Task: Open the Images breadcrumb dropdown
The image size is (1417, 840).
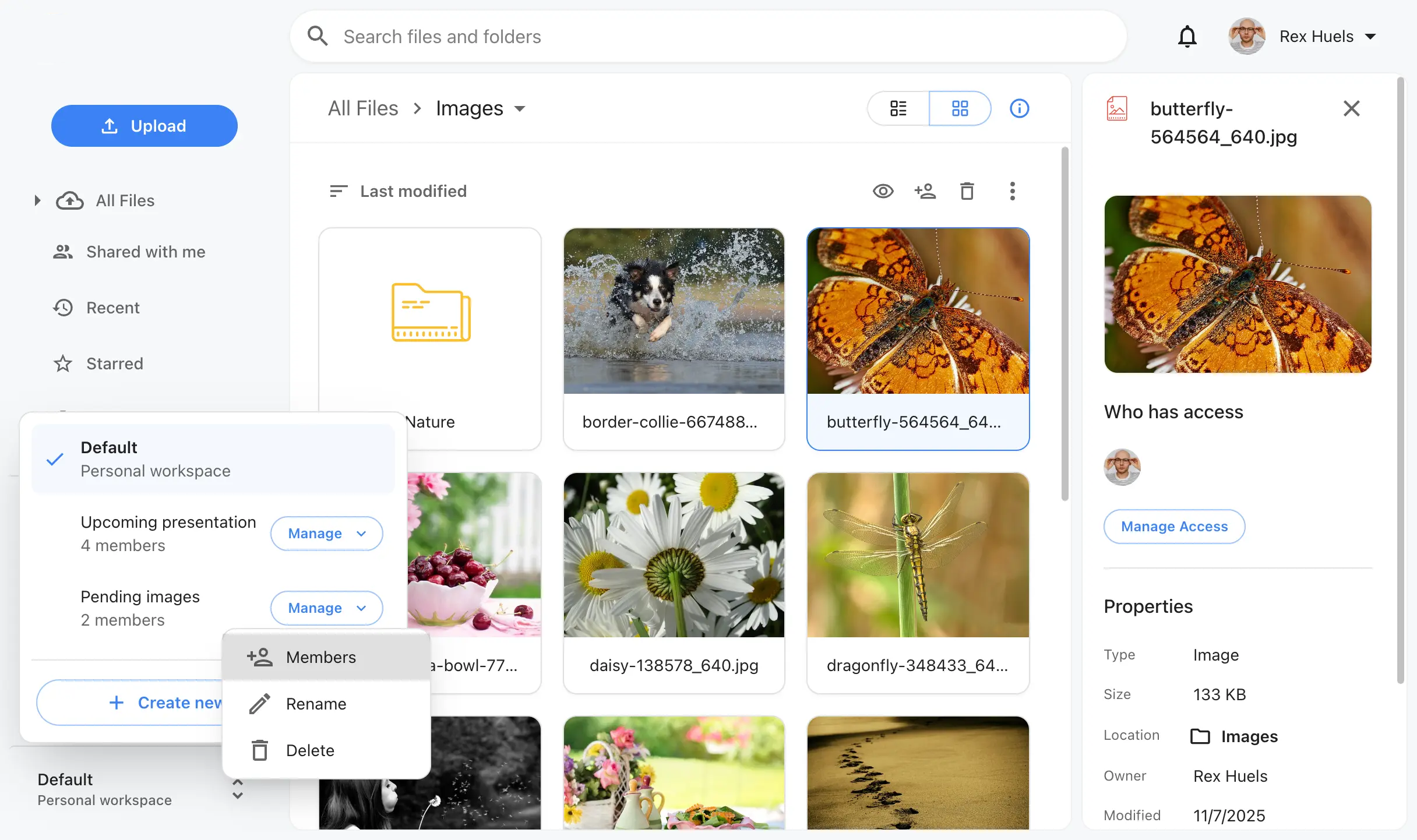Action: pos(520,108)
